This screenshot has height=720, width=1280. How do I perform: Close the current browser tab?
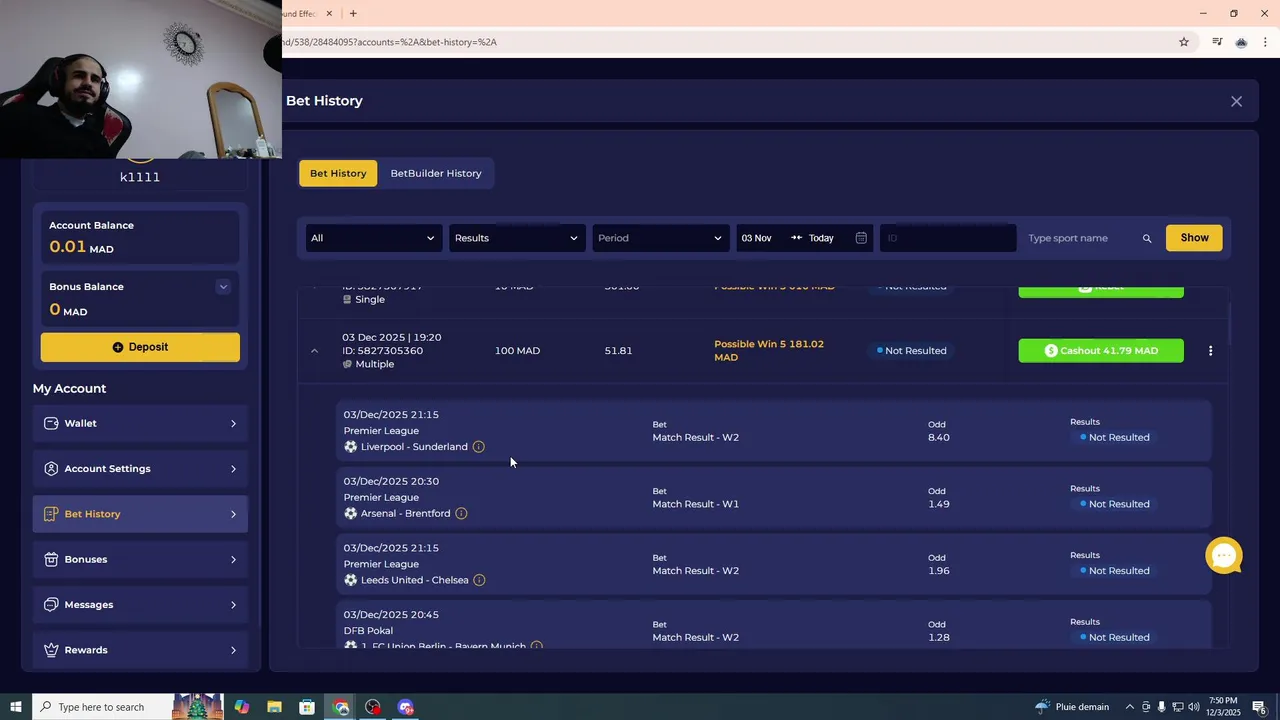click(x=329, y=13)
